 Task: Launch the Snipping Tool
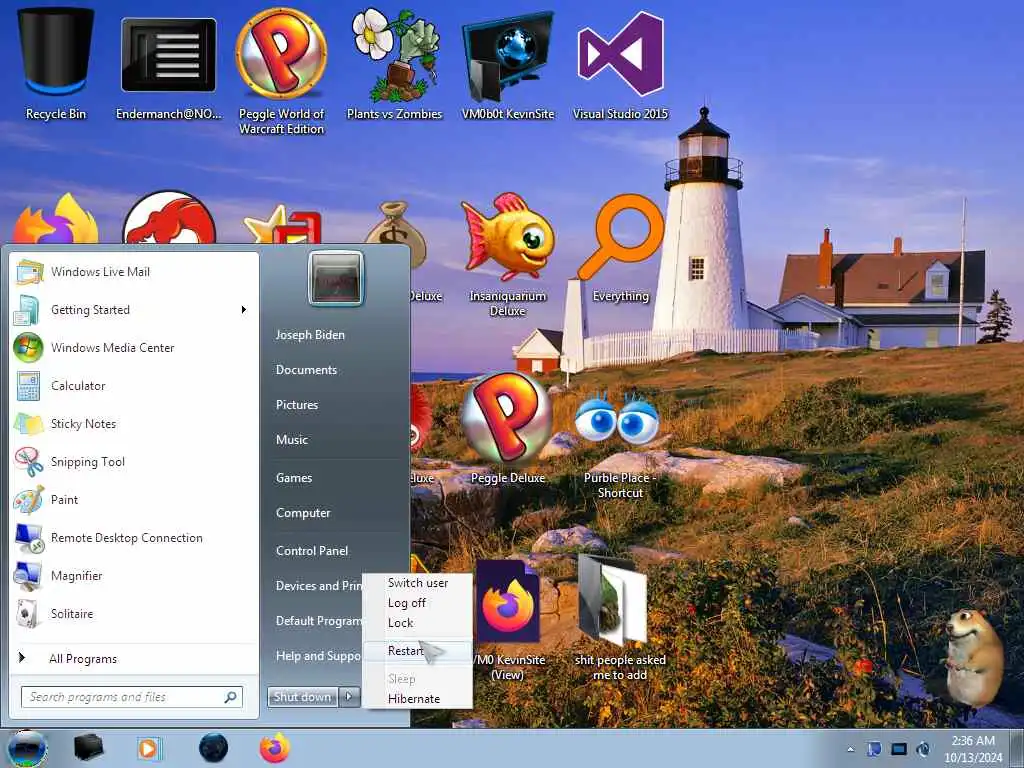tap(134, 462)
